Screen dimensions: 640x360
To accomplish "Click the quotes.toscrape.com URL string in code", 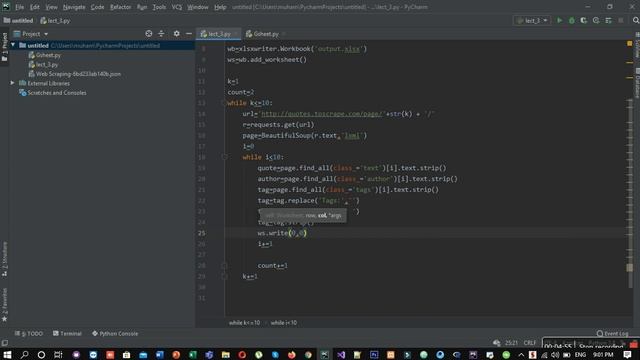I will (x=322, y=114).
